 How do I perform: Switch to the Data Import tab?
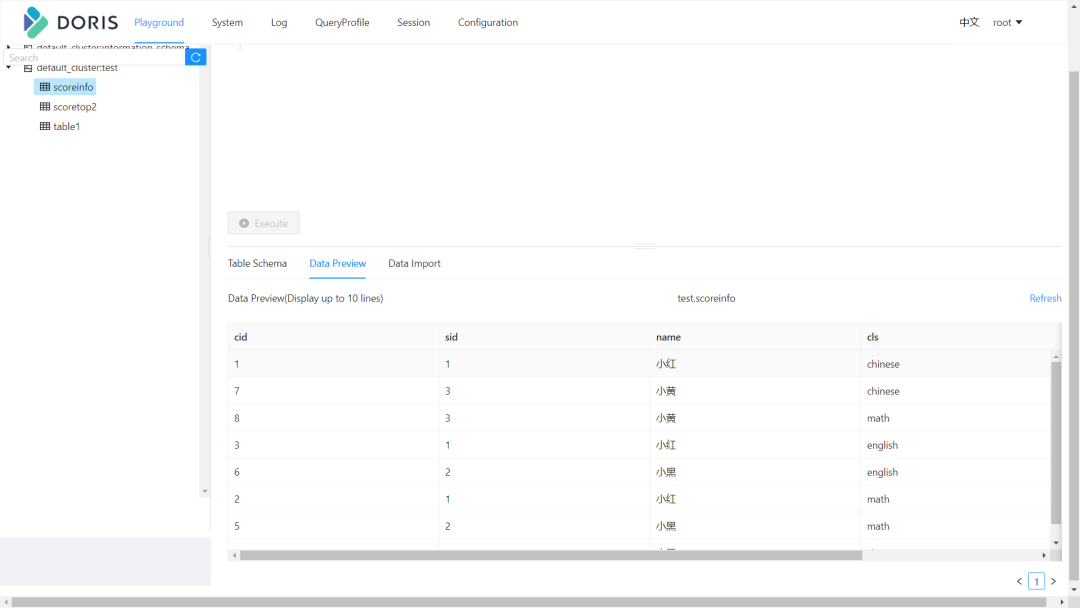tap(414, 263)
